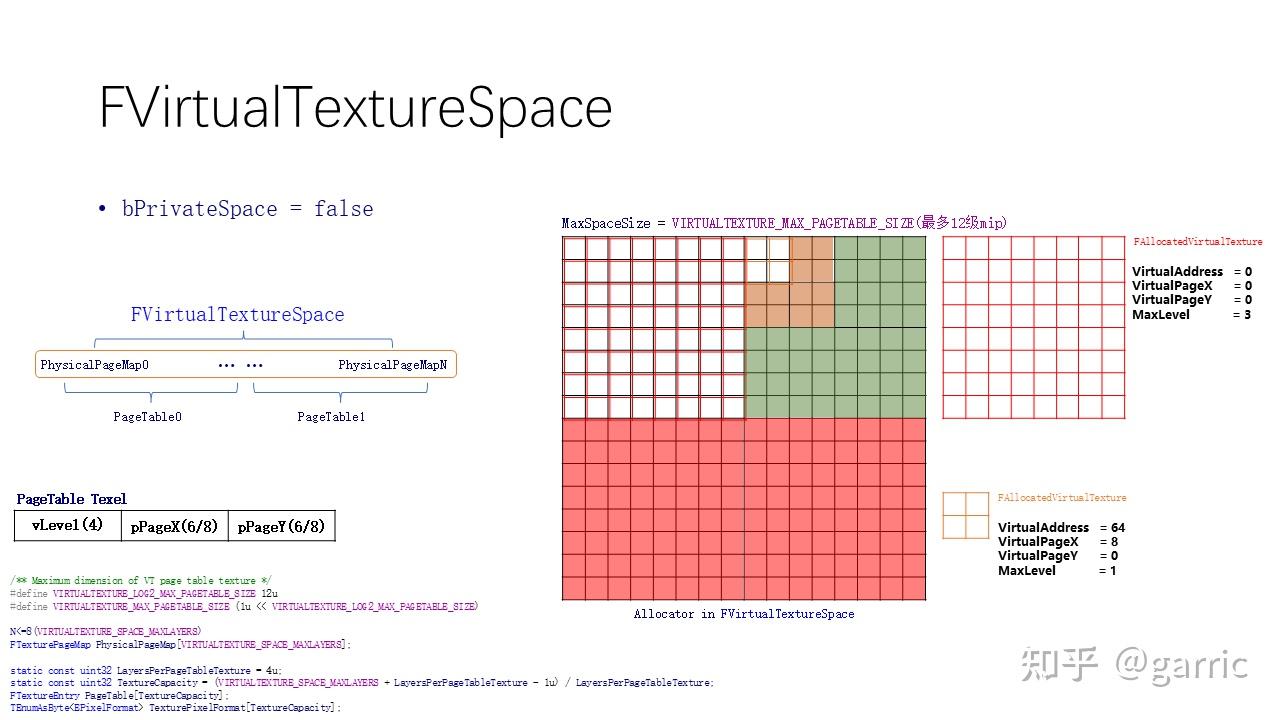Click the large red allocated texture region
The width and height of the screenshot is (1280, 720).
[745, 510]
